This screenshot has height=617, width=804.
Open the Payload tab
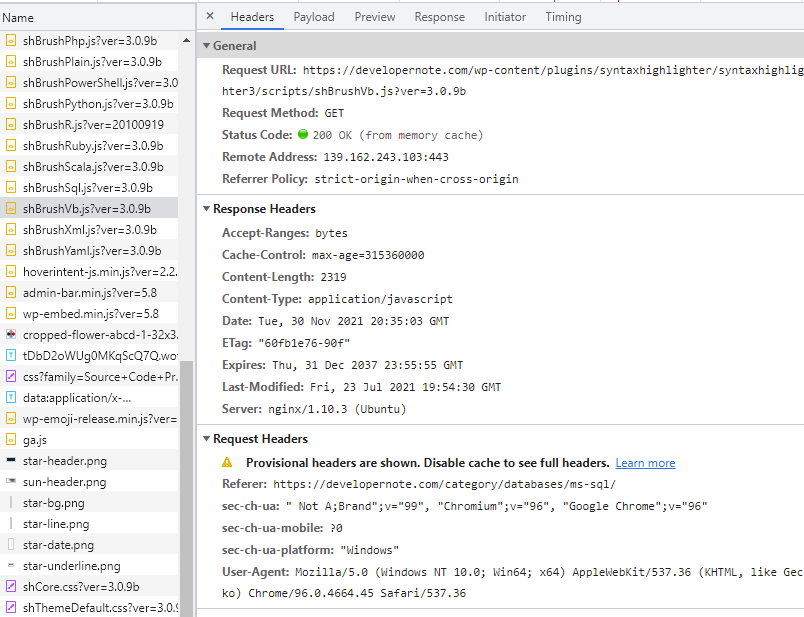314,17
